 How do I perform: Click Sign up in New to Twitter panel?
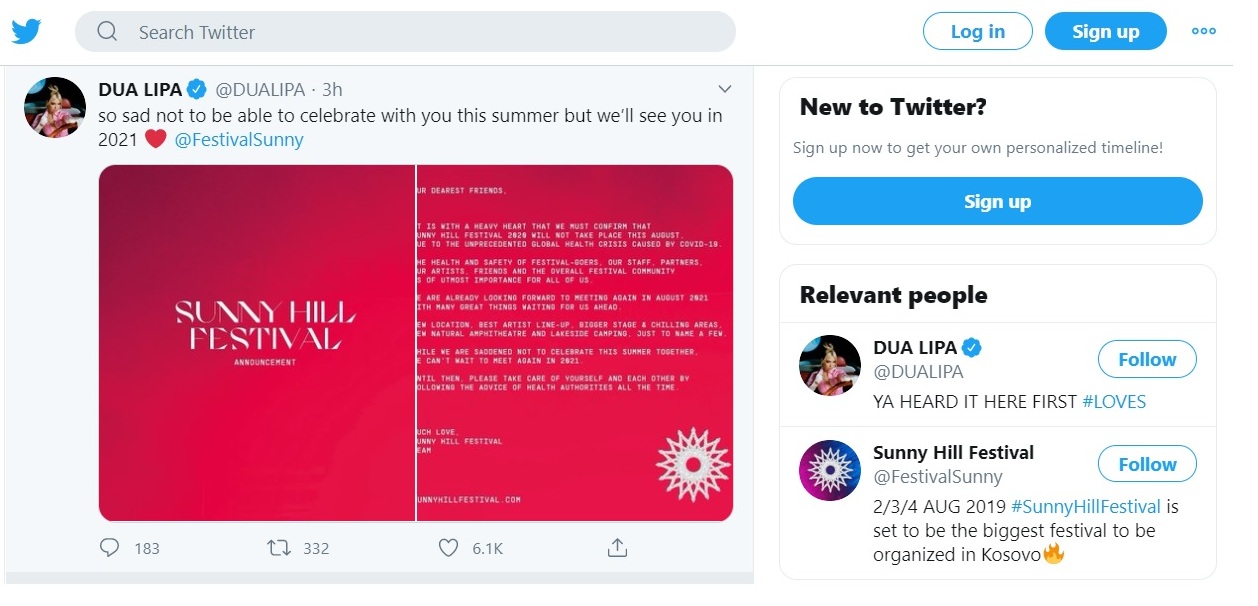point(997,202)
